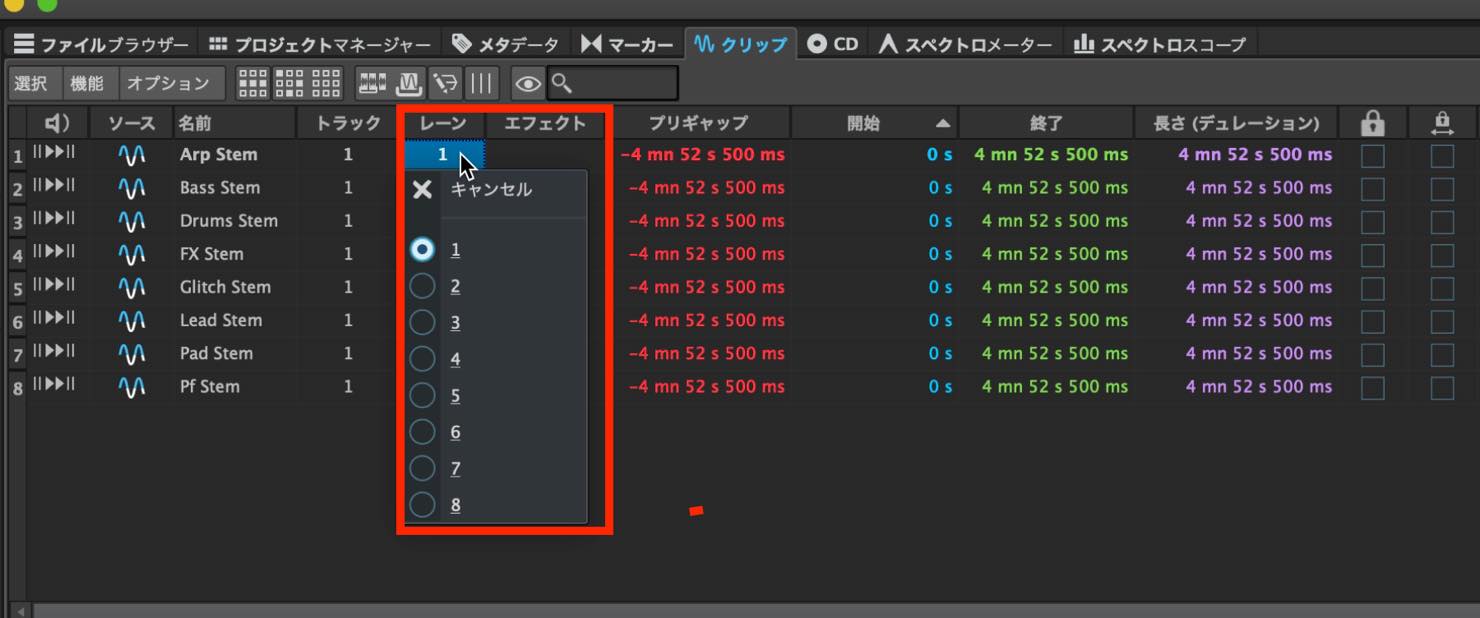
Task: Click the source waveform icon for Bass Stem
Action: tap(131, 188)
